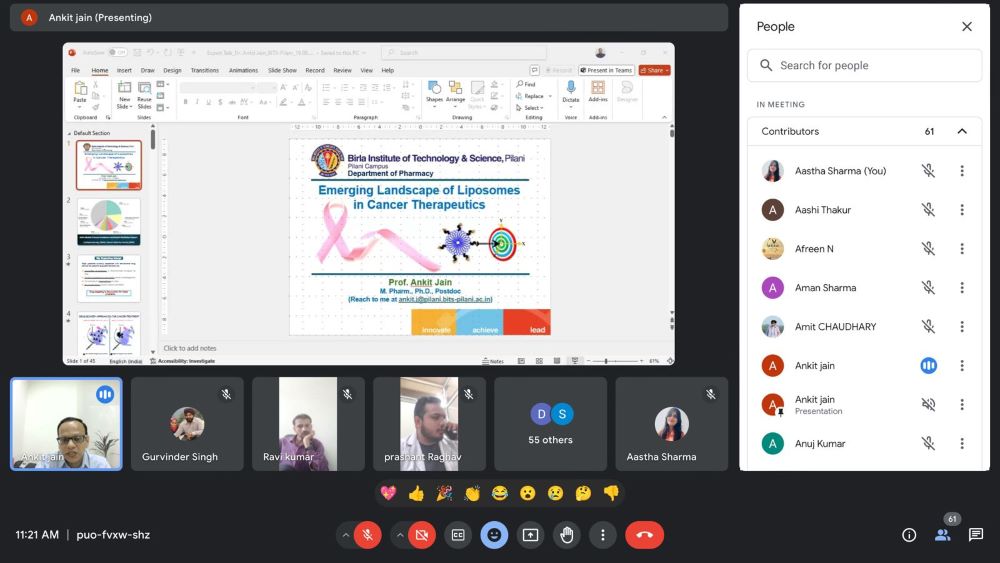Viewport: 1000px width, 563px height.
Task: Open the three-dot more options menu
Action: coord(603,535)
